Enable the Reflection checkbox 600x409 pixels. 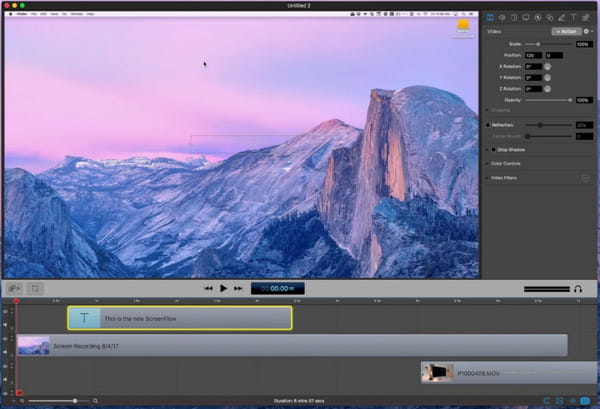[488, 125]
